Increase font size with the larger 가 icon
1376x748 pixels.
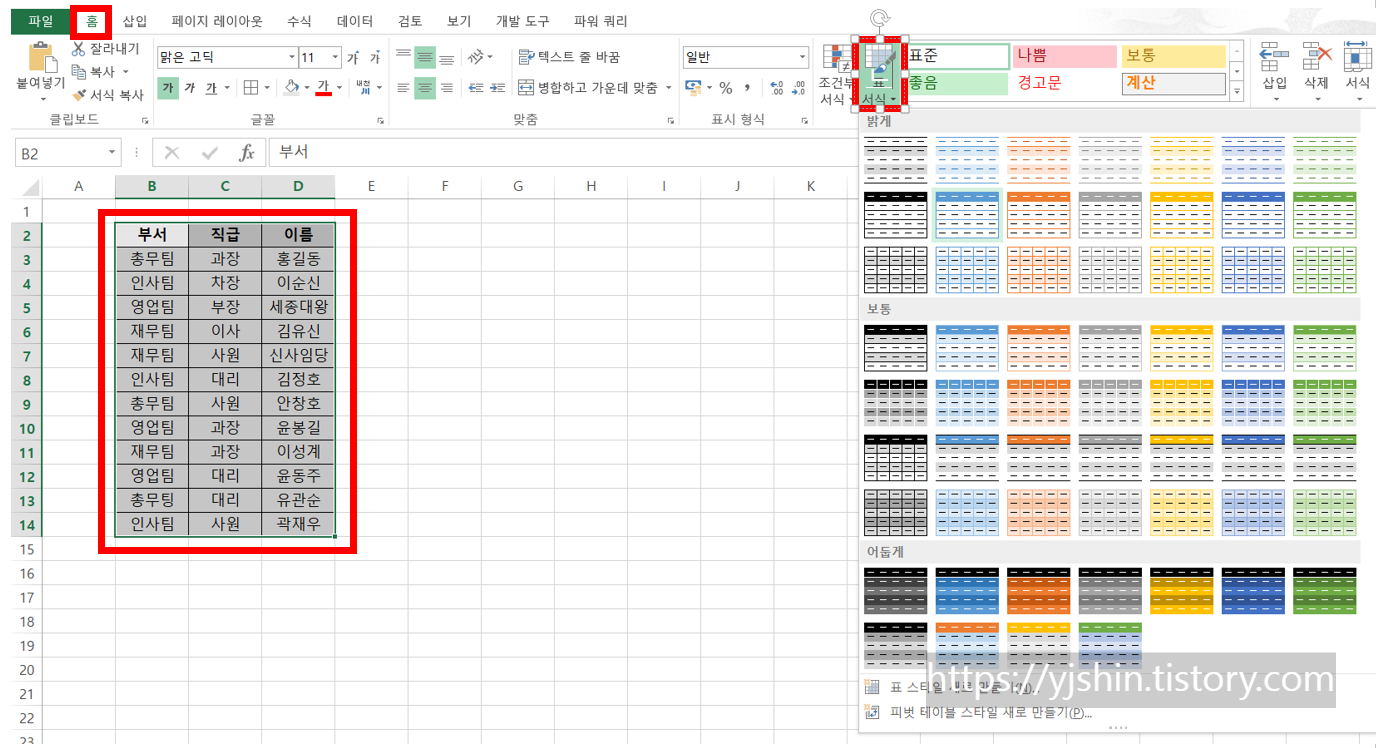353,58
